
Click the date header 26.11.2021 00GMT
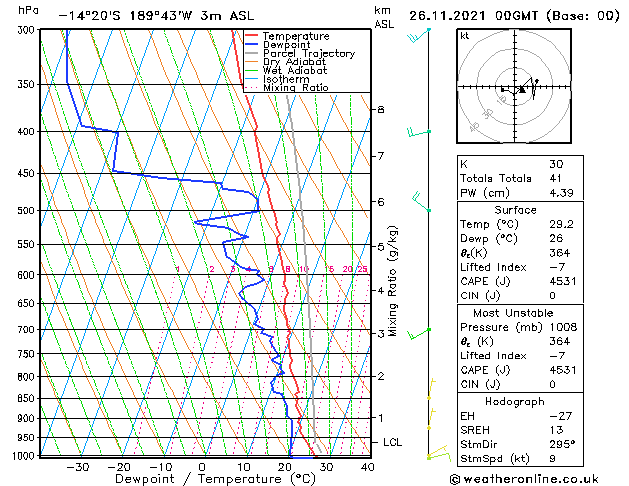[x=473, y=16]
